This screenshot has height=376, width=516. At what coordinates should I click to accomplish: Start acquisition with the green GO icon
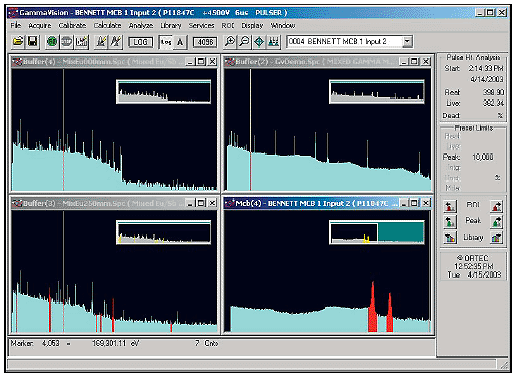tap(52, 42)
